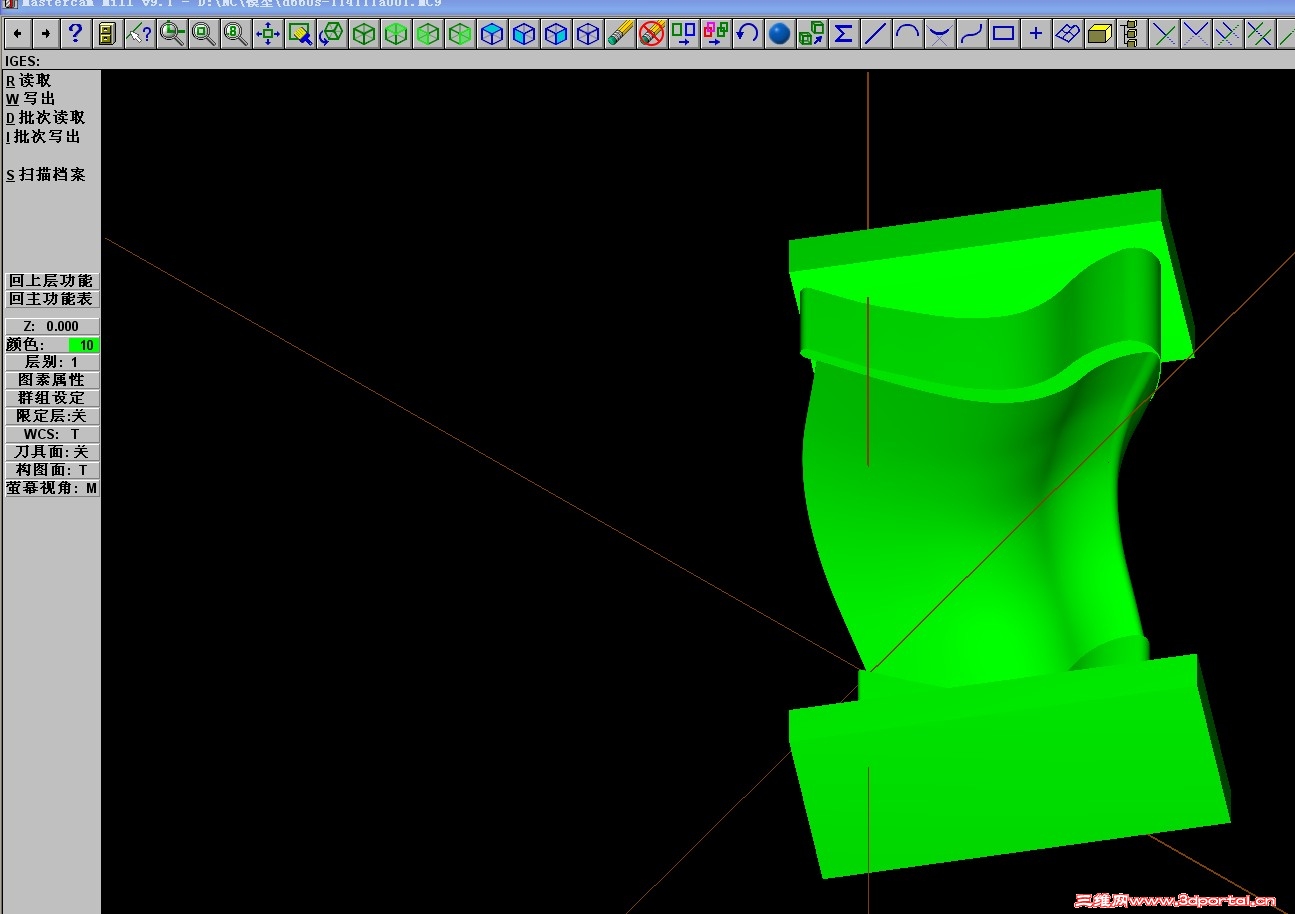Click the pink and green squares transform icon
Screen dimensions: 1295x914
point(715,34)
